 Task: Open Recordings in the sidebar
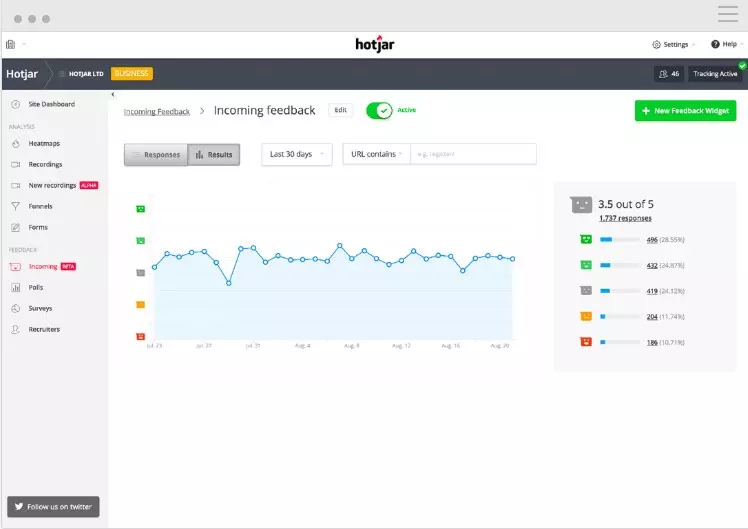45,165
